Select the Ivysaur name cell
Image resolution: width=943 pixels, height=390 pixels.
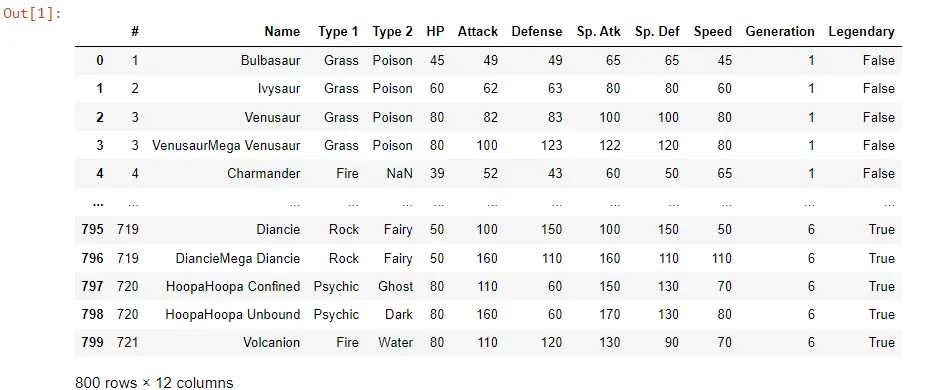coord(277,88)
